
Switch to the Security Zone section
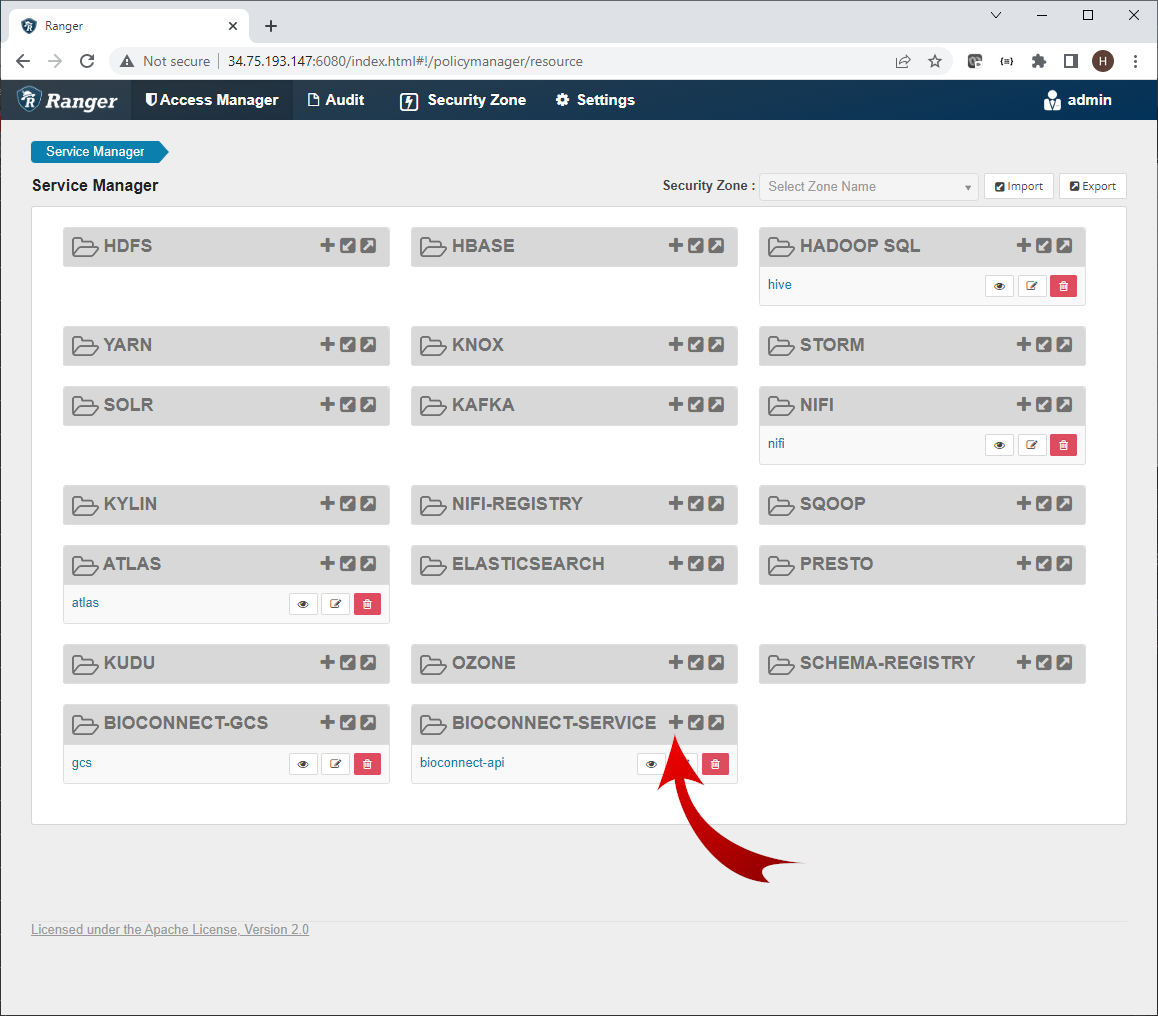pyautogui.click(x=462, y=100)
